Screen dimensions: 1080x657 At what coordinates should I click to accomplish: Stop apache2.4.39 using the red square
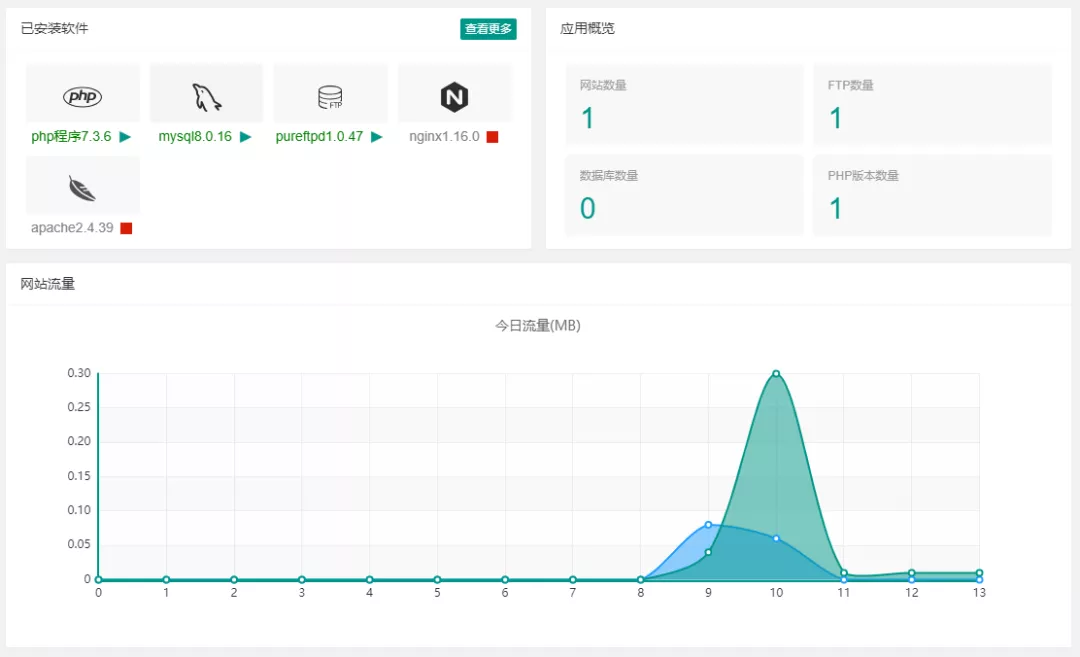(126, 228)
